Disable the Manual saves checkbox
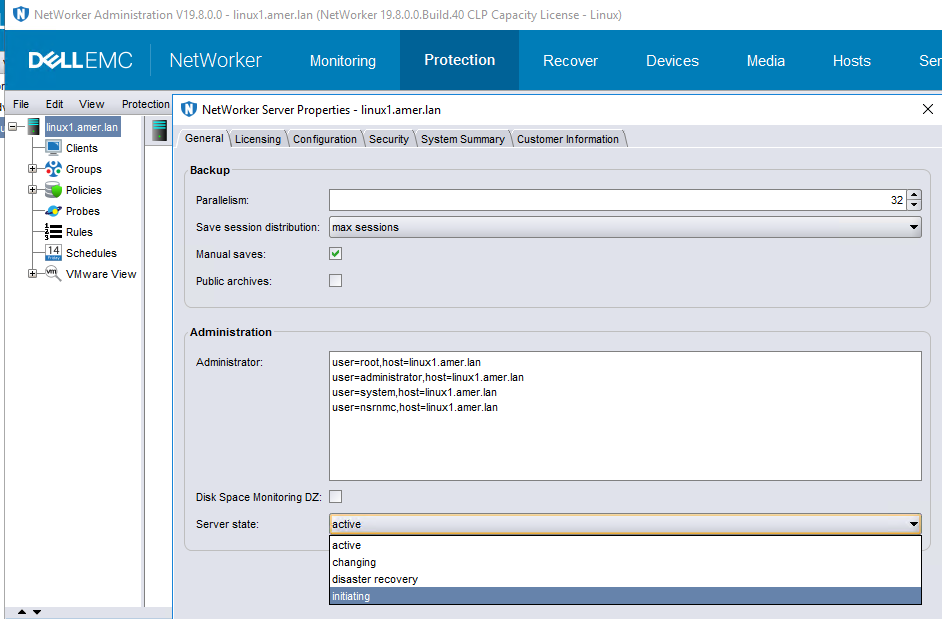This screenshot has height=619, width=942. point(335,253)
